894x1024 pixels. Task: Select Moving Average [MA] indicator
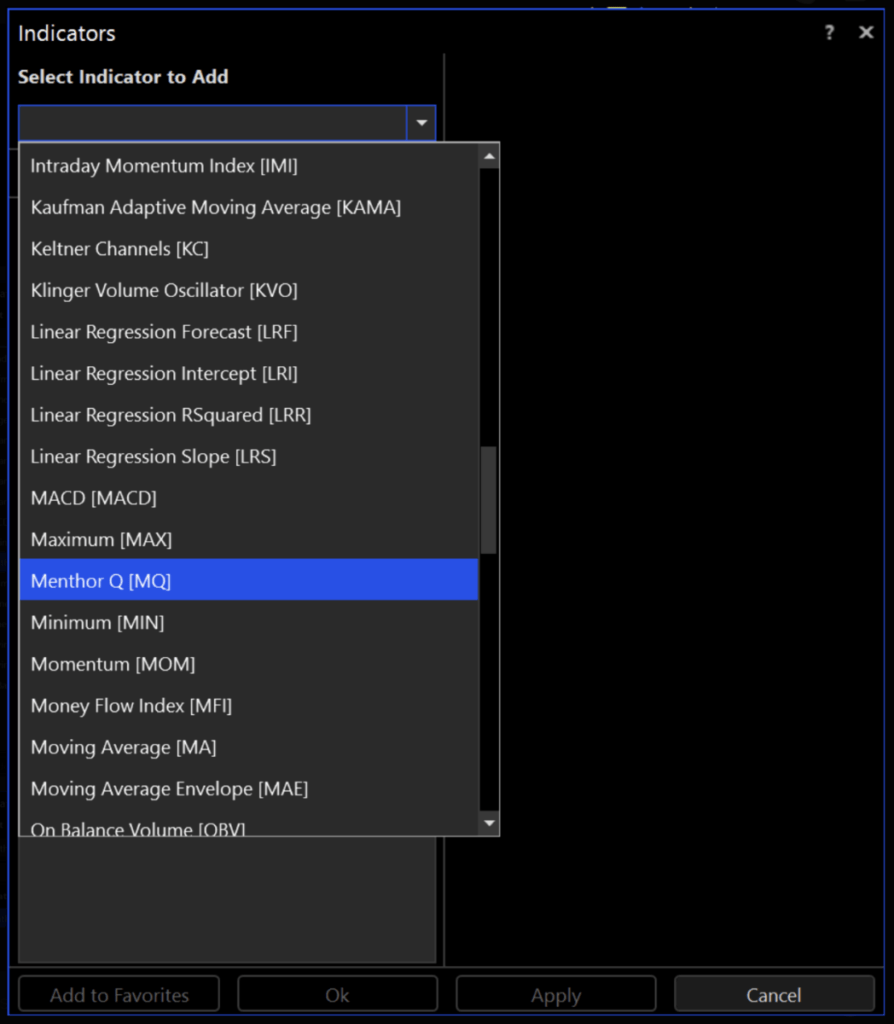coord(122,746)
